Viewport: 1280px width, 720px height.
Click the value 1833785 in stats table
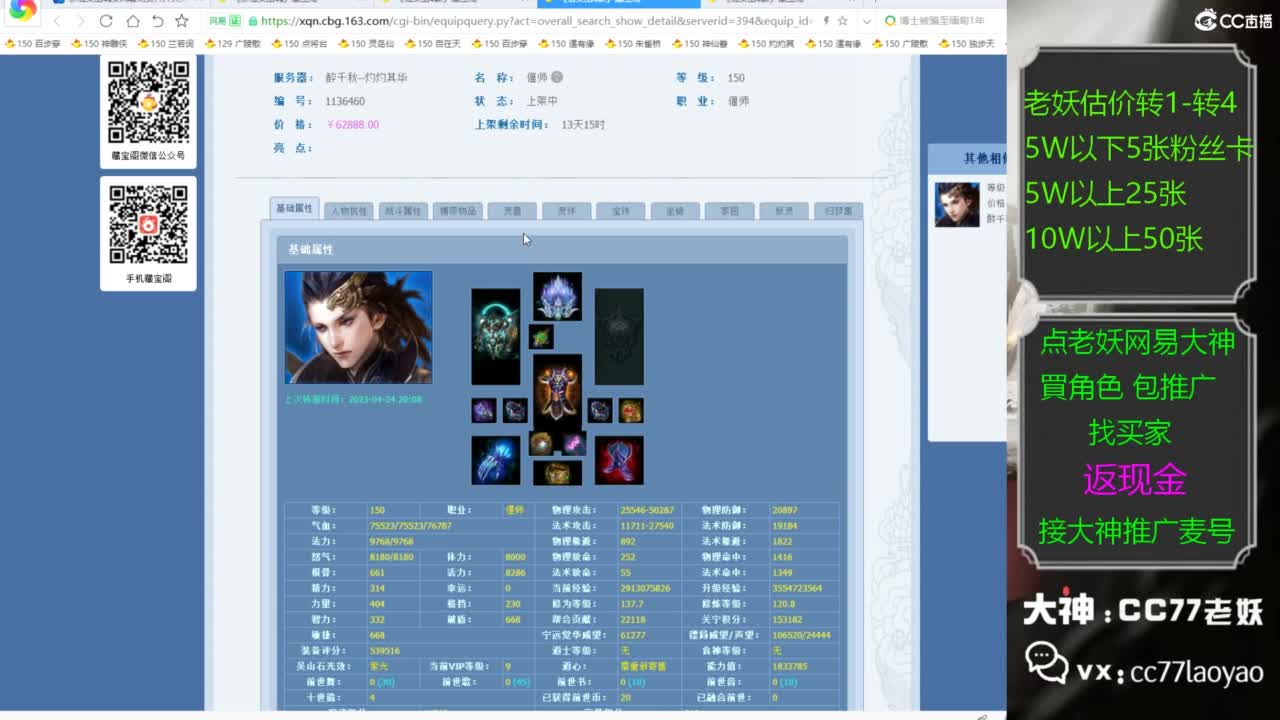(790, 666)
